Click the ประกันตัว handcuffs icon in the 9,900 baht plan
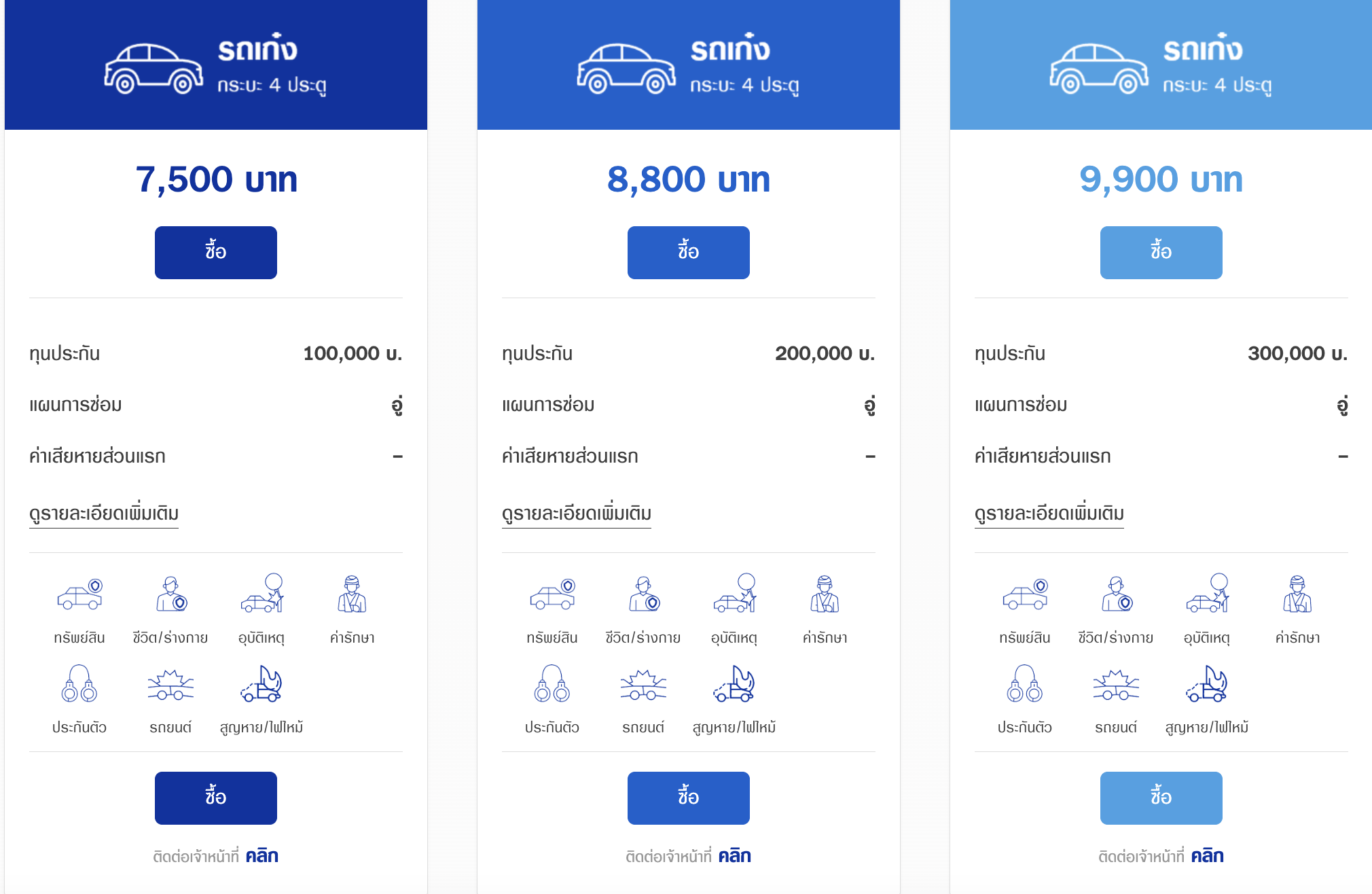1372x894 pixels. tap(1024, 684)
